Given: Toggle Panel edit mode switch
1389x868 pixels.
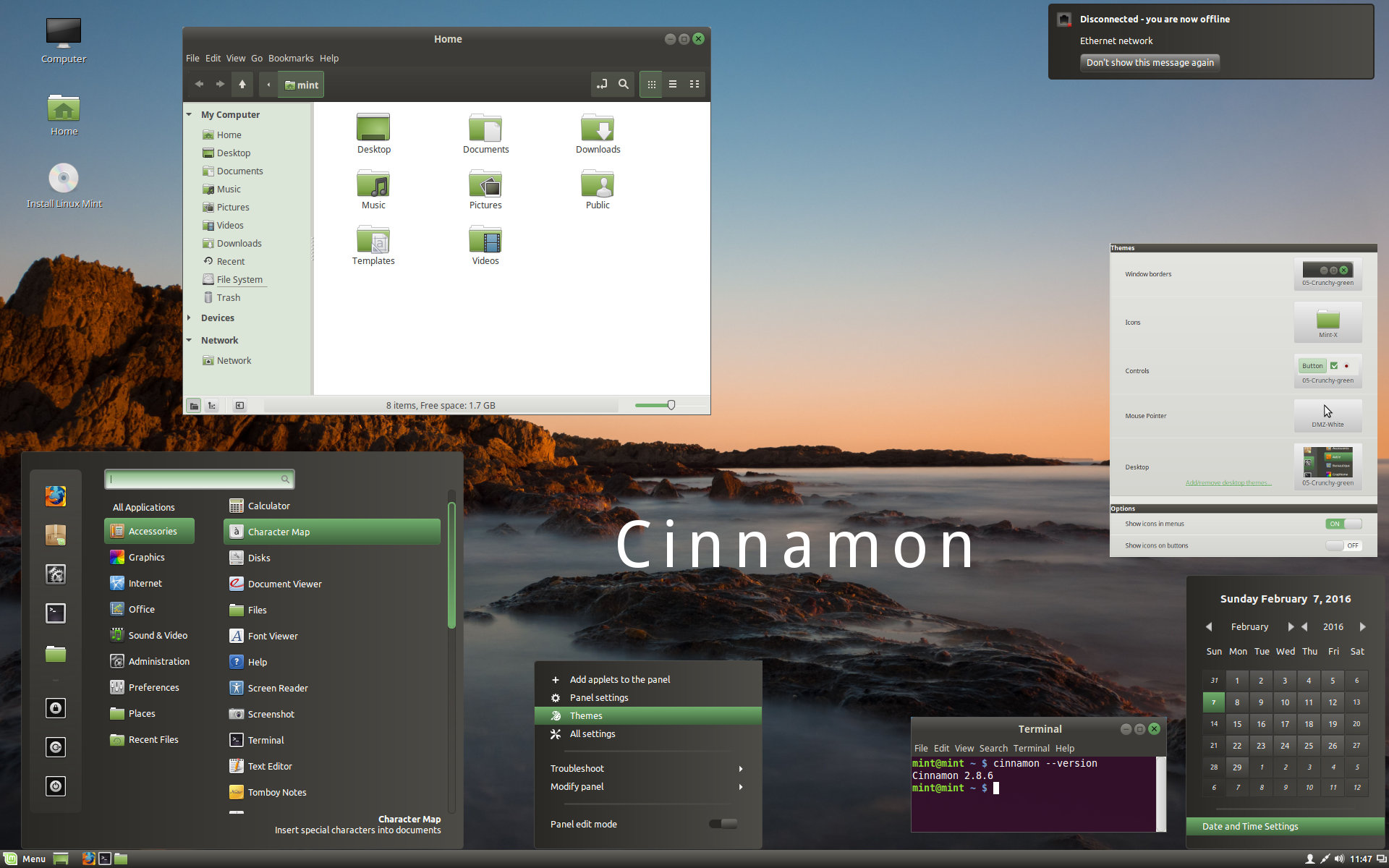Looking at the screenshot, I should pos(723,824).
